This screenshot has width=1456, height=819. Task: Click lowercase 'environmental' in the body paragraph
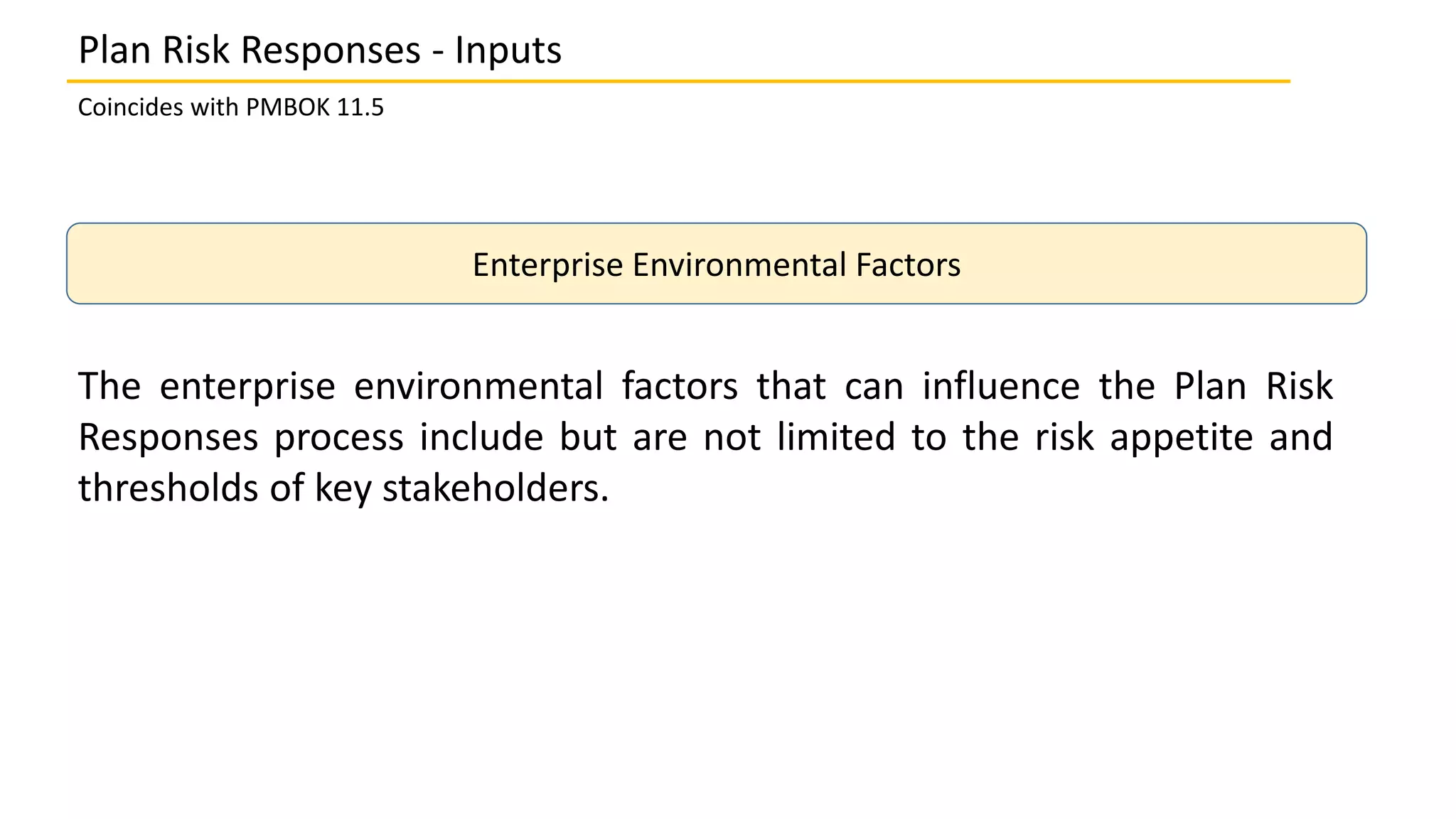478,387
